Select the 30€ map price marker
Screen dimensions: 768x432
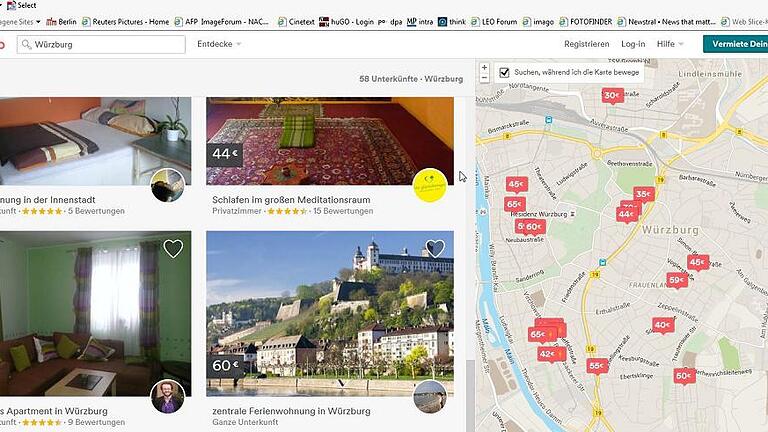pyautogui.click(x=612, y=96)
